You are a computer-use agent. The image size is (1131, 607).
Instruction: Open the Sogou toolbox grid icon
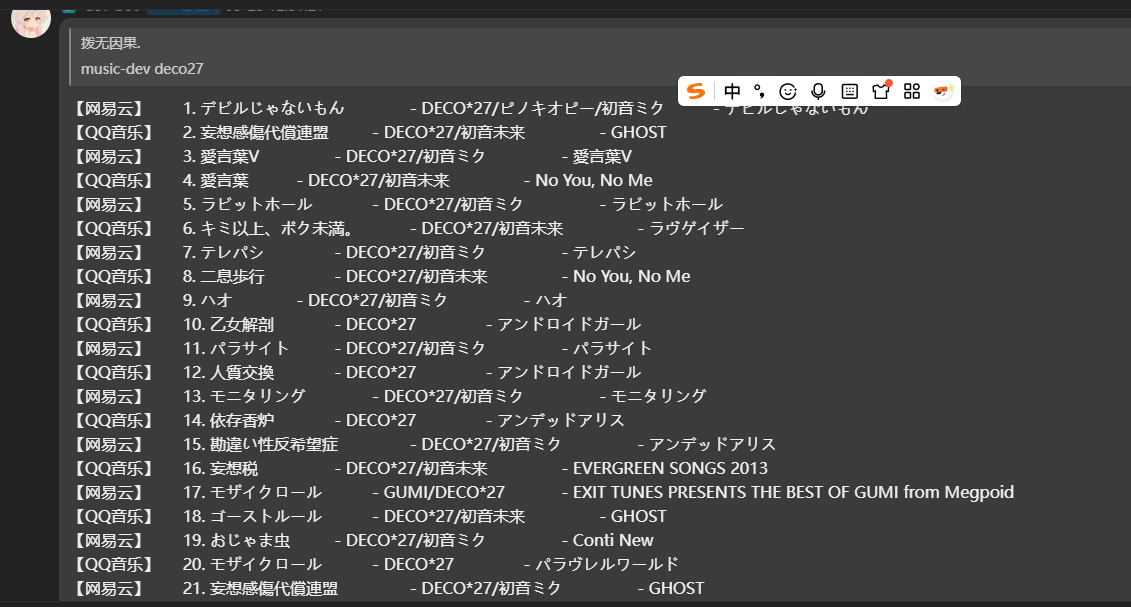[912, 91]
